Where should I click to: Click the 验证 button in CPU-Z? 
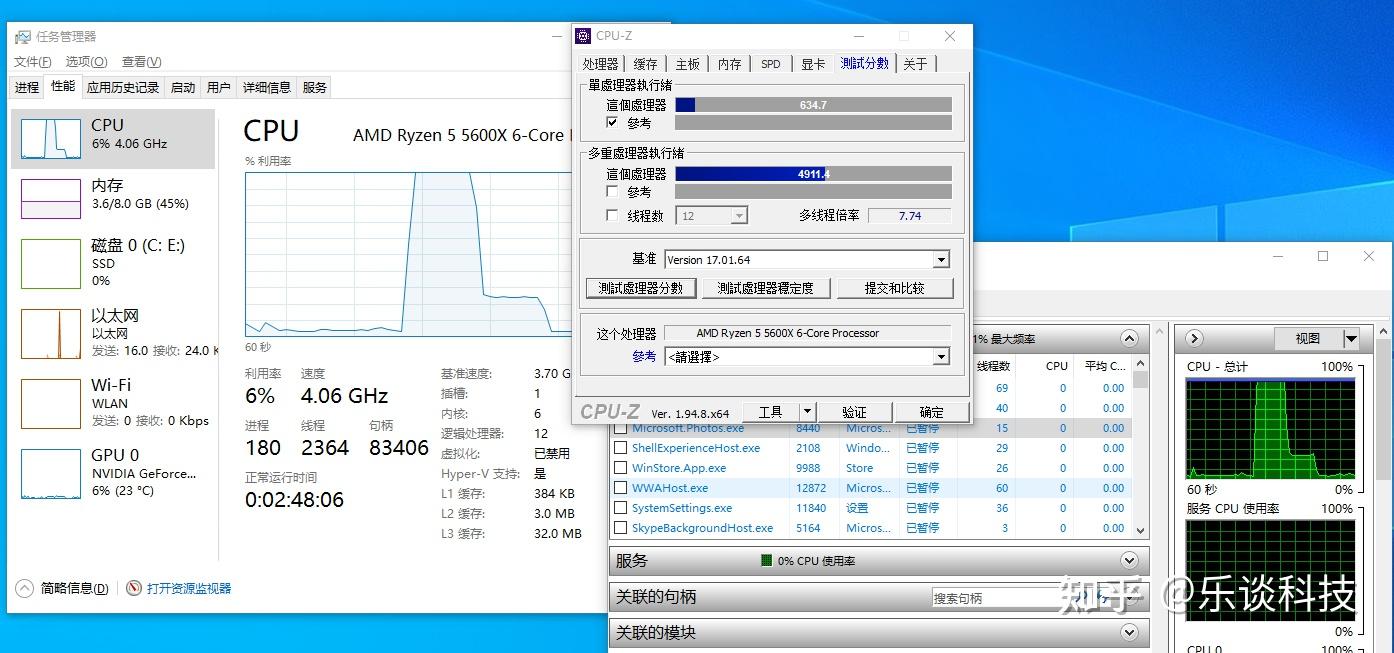pos(854,412)
